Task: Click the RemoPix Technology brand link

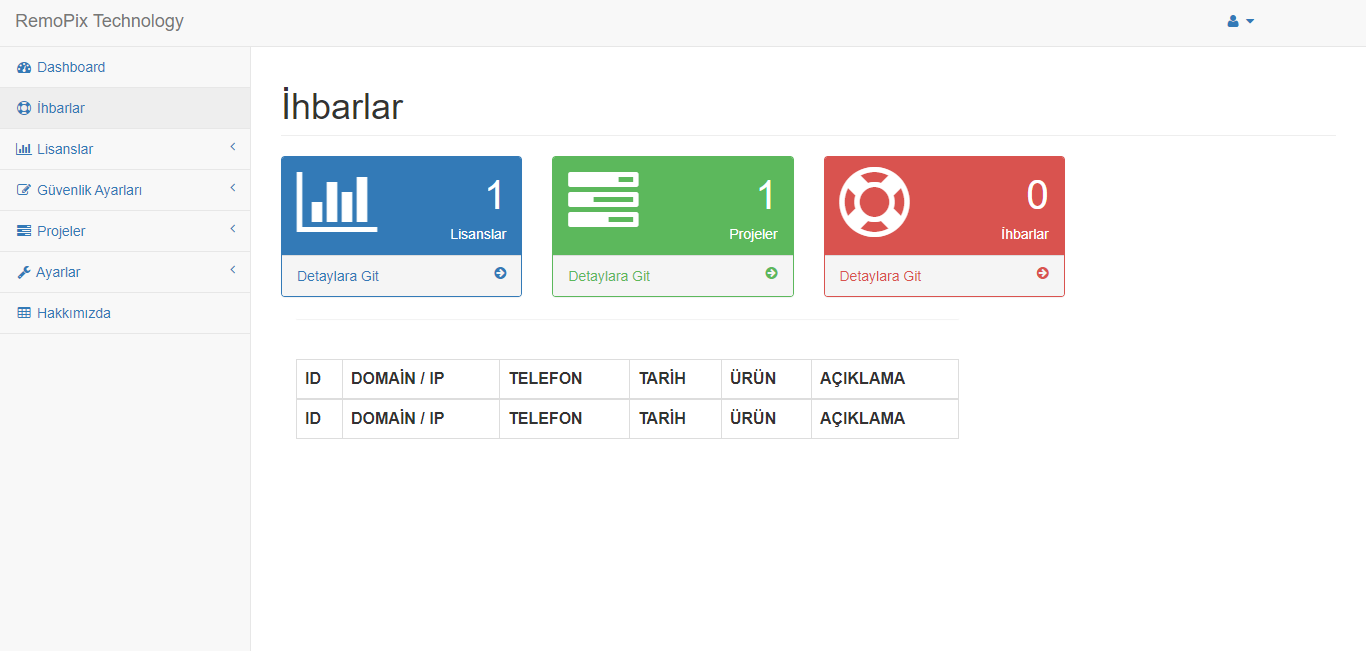Action: (99, 21)
